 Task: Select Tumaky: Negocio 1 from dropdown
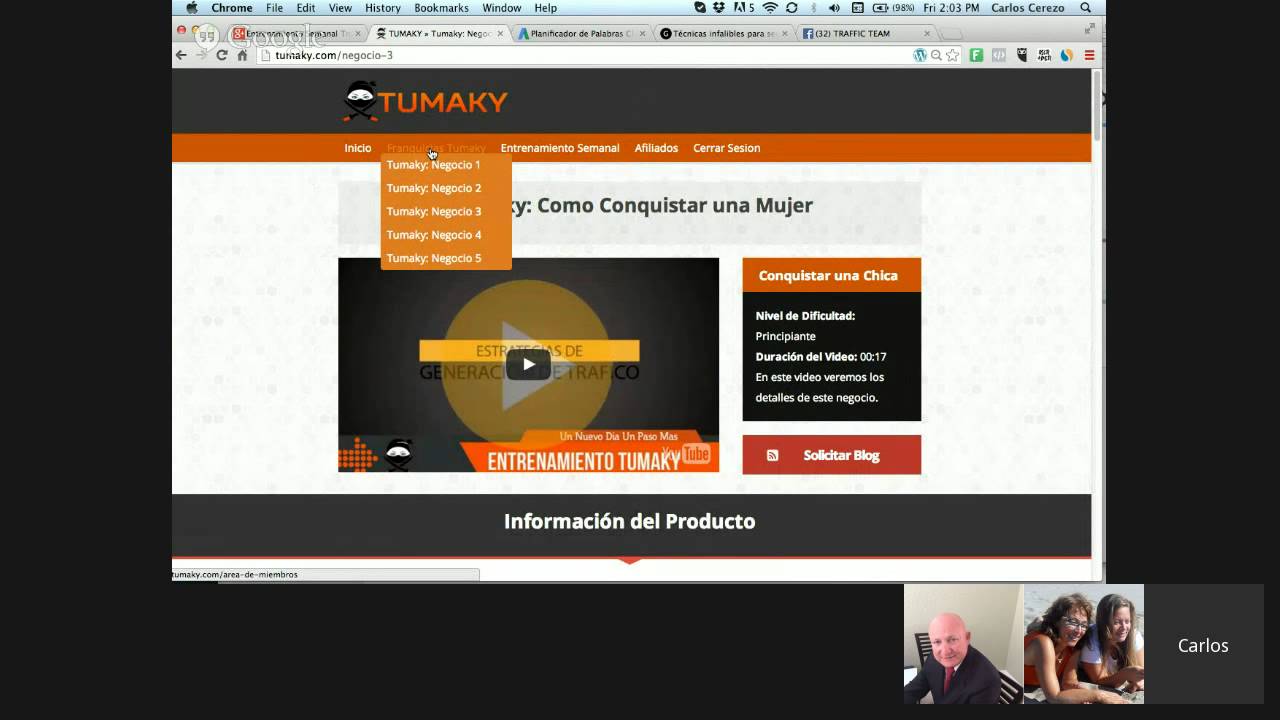[433, 165]
